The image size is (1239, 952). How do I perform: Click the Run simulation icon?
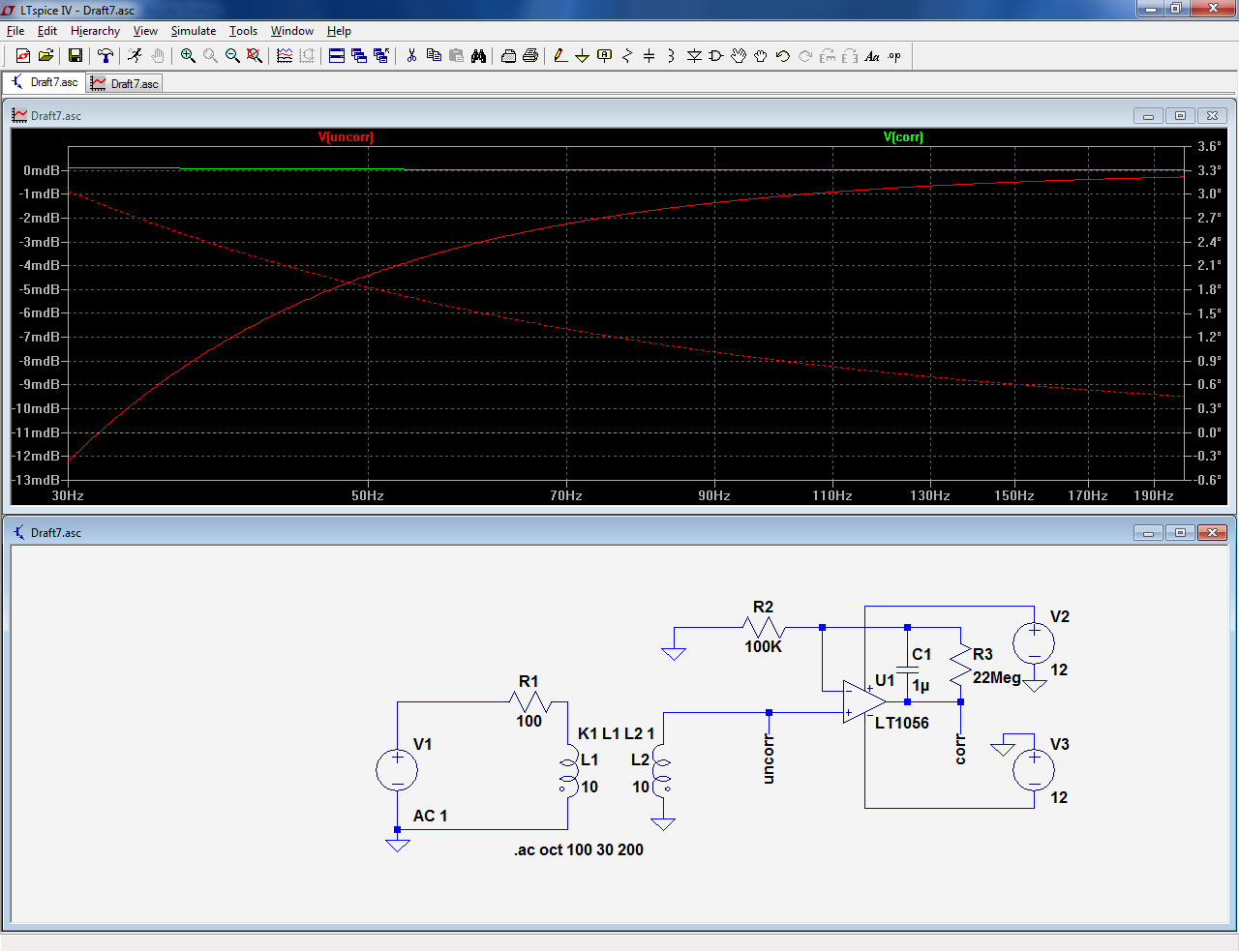point(135,56)
